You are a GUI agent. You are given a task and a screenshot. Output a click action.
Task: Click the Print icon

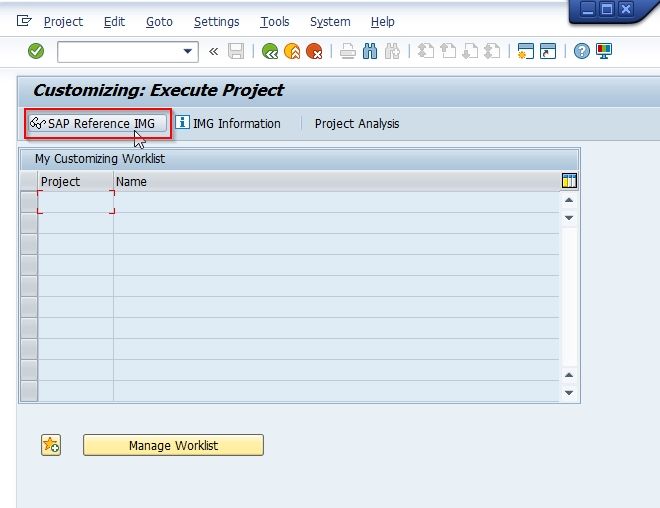coord(348,51)
